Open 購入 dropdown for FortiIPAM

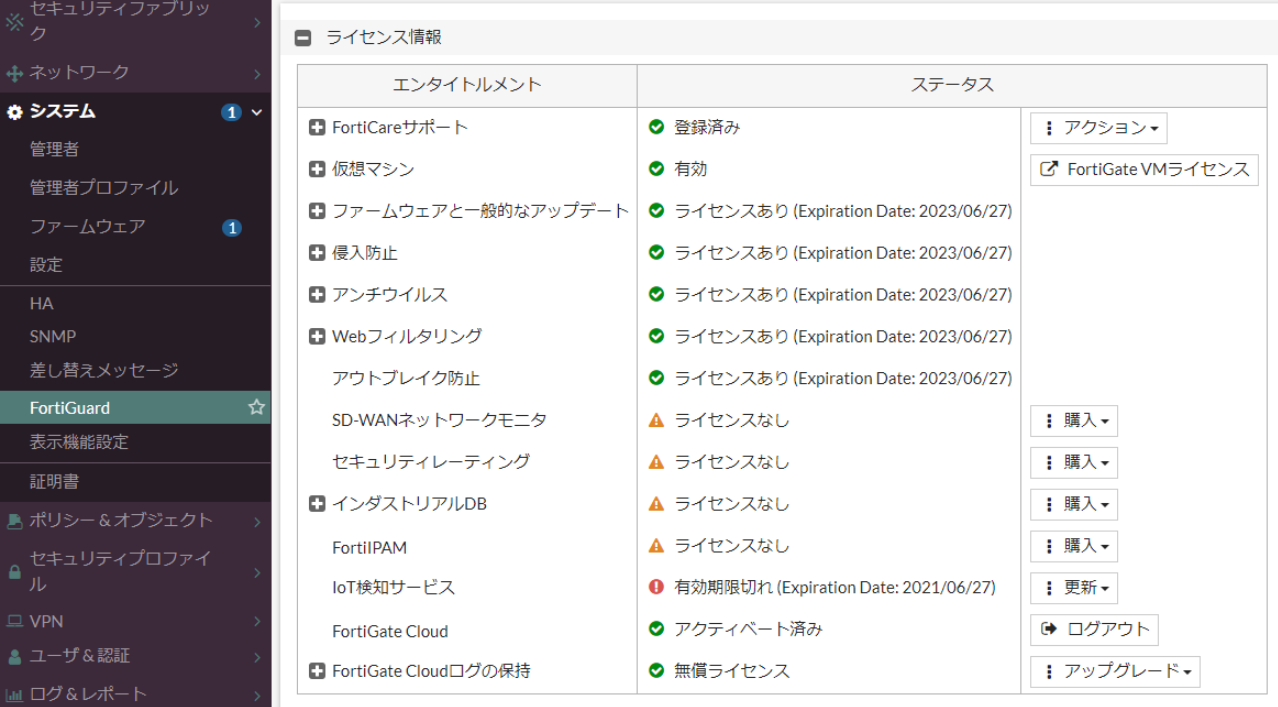point(1074,546)
